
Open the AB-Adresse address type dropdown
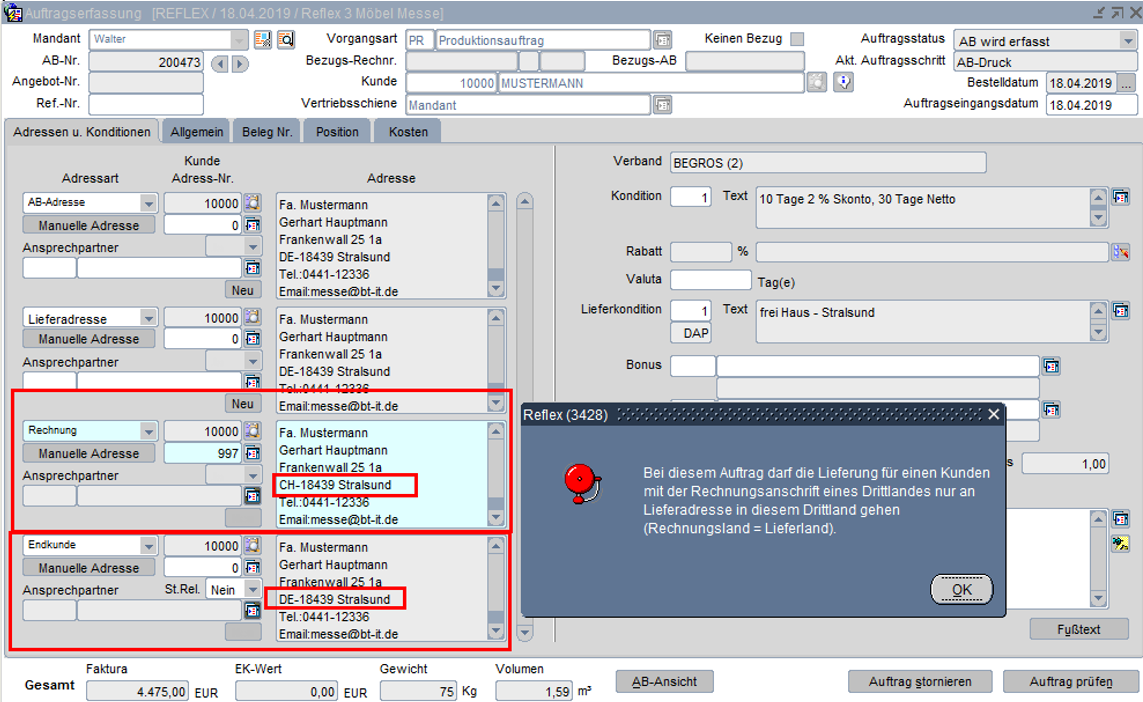(x=149, y=203)
